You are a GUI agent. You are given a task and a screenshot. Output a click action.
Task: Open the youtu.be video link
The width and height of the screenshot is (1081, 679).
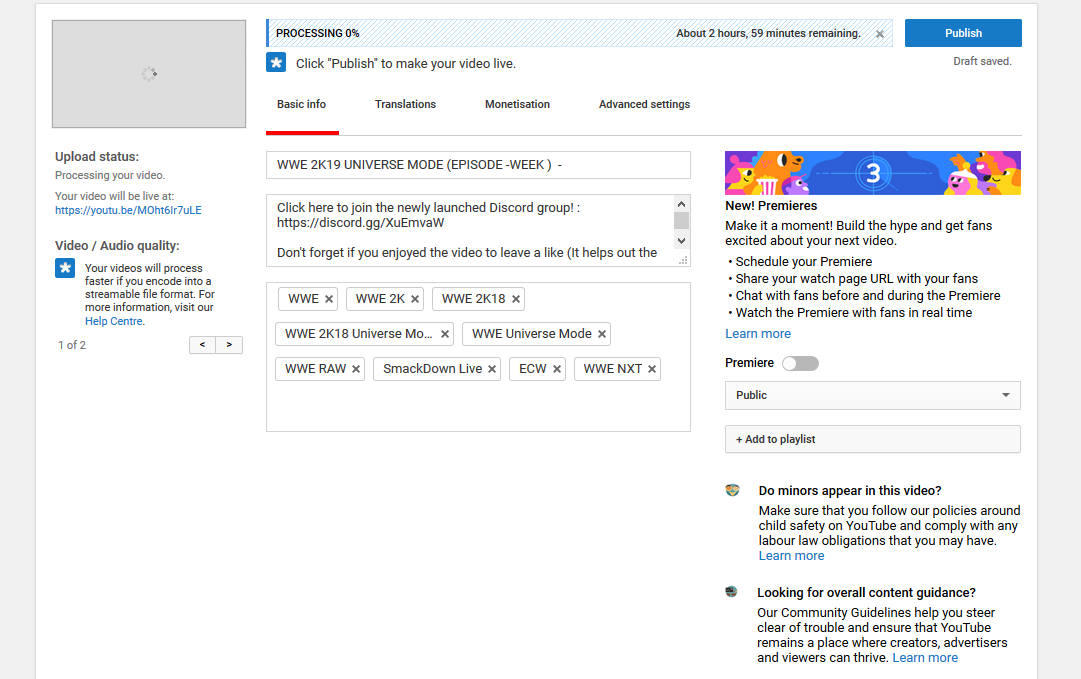click(x=128, y=210)
